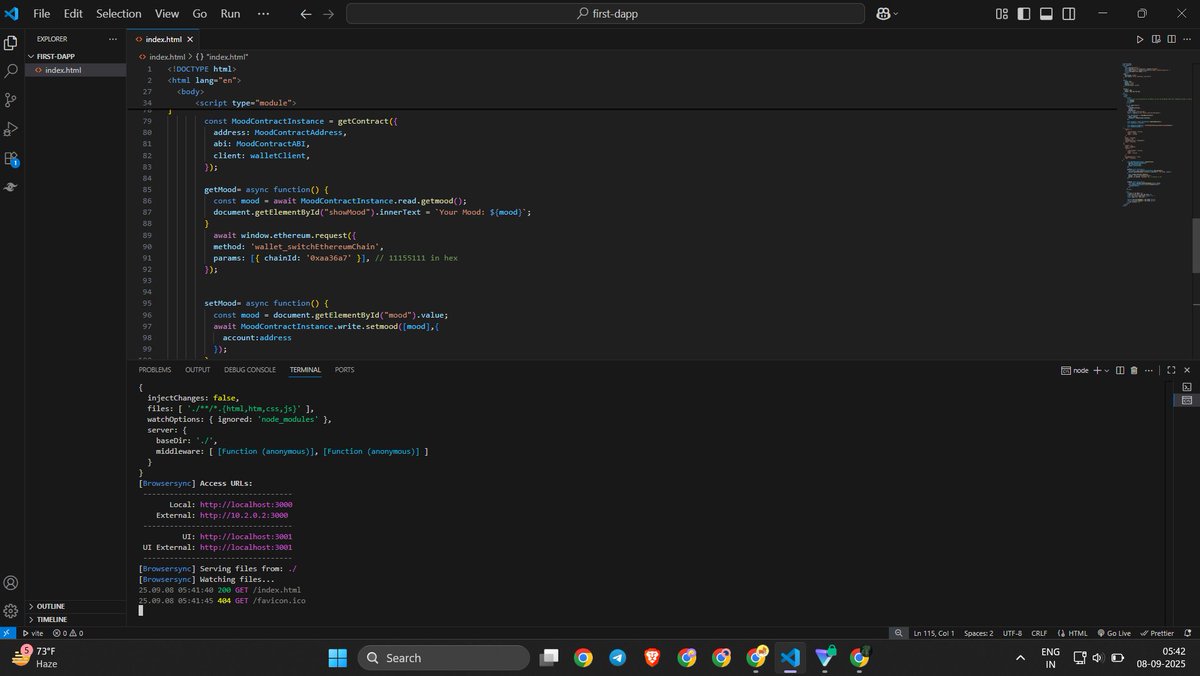
Task: Switch to the PORTS tab
Action: pyautogui.click(x=345, y=370)
